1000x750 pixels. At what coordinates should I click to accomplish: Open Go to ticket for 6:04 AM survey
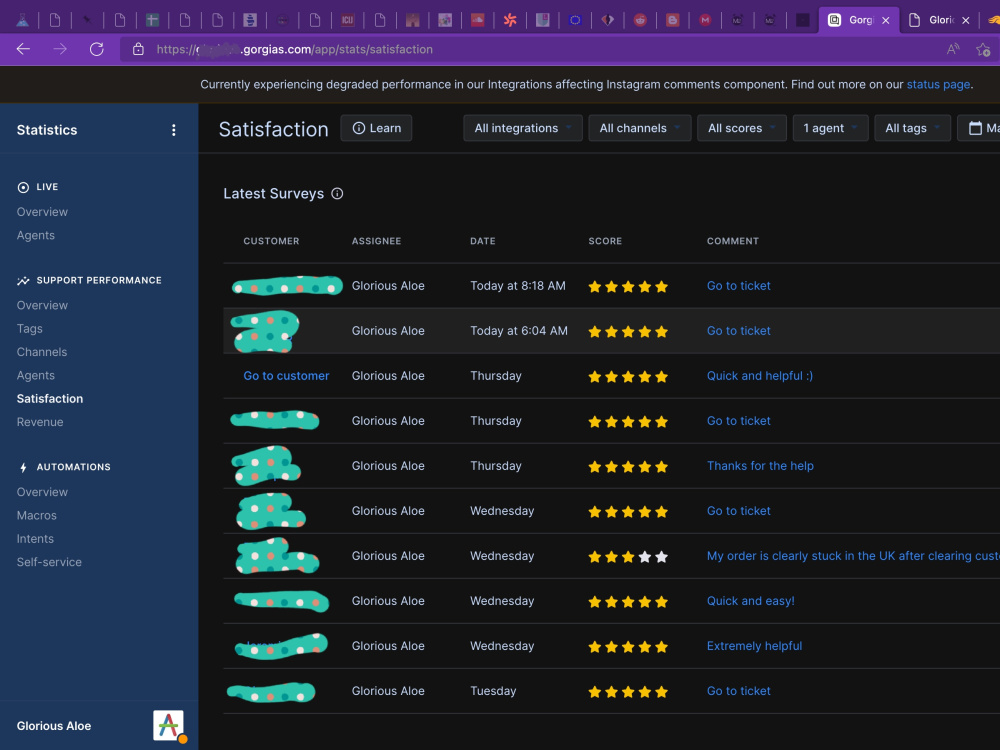[739, 331]
